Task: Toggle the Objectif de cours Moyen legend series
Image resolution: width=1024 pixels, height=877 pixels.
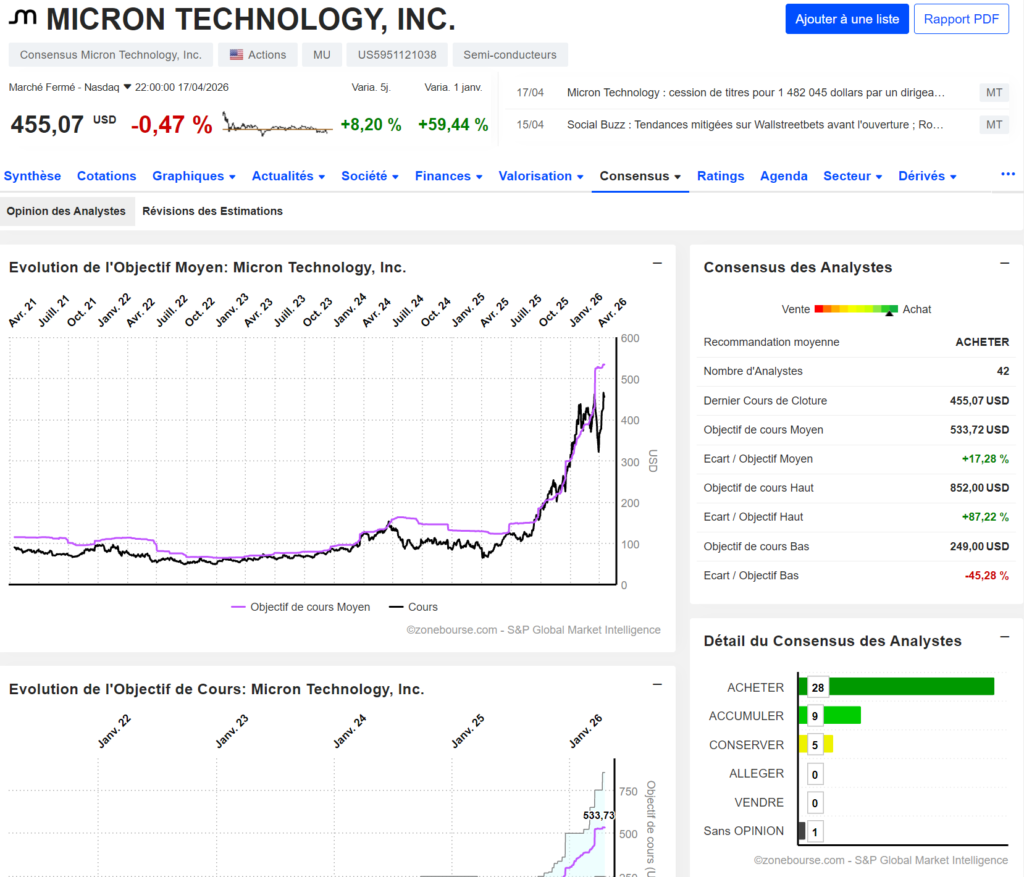Action: point(300,607)
